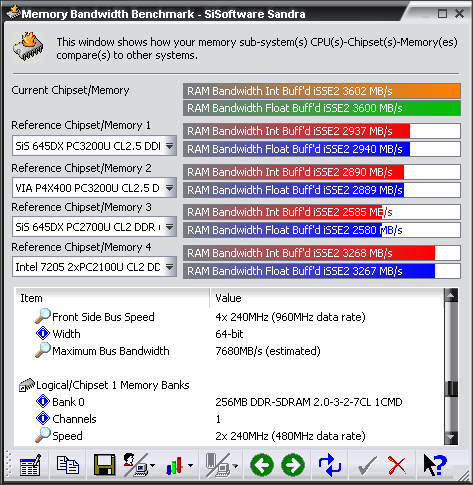Open the Reference Chipset/Memory 3 dropdown arrow
Screen dimensions: 473x485
(170, 227)
